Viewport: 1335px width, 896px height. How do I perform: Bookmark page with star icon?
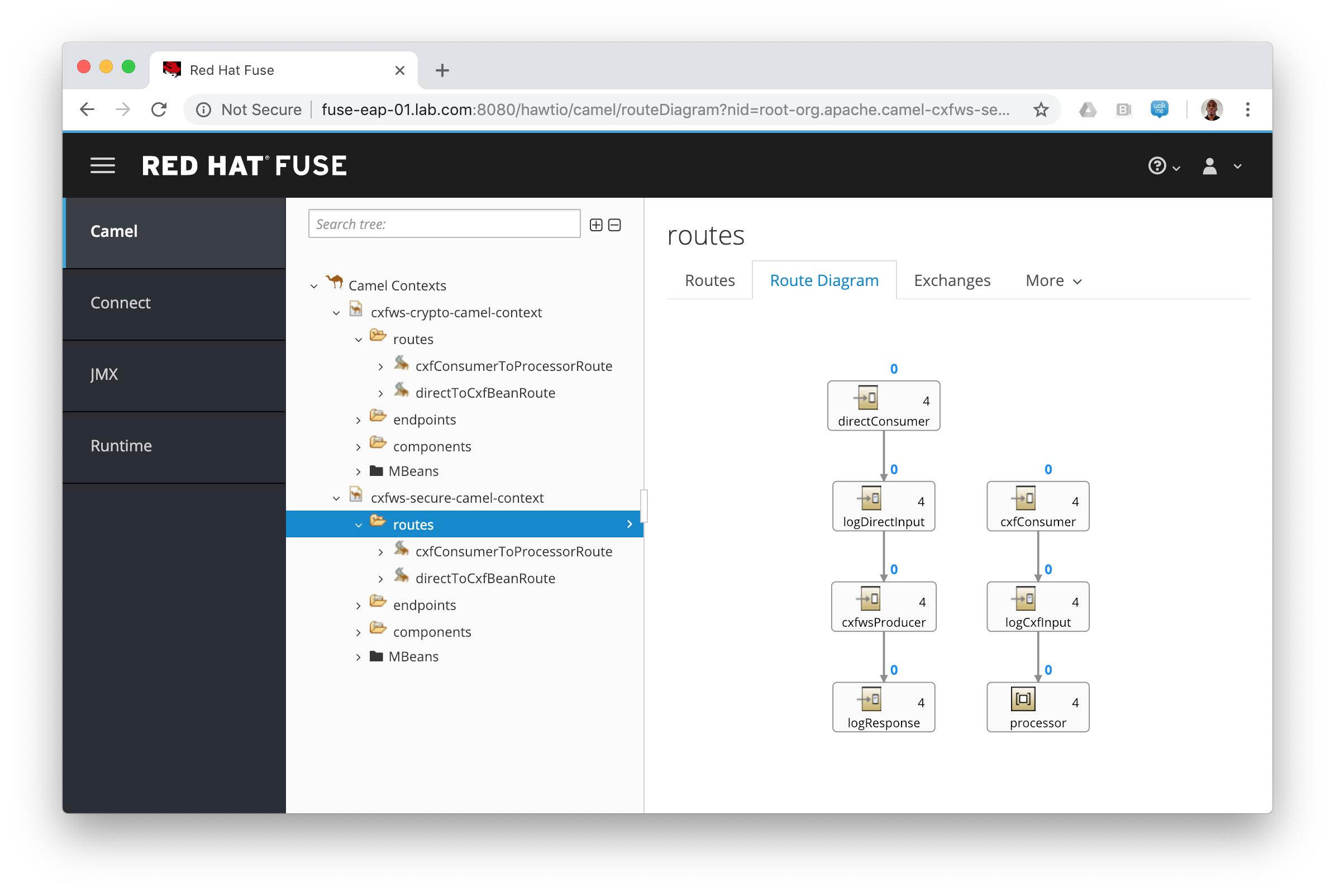point(1041,109)
